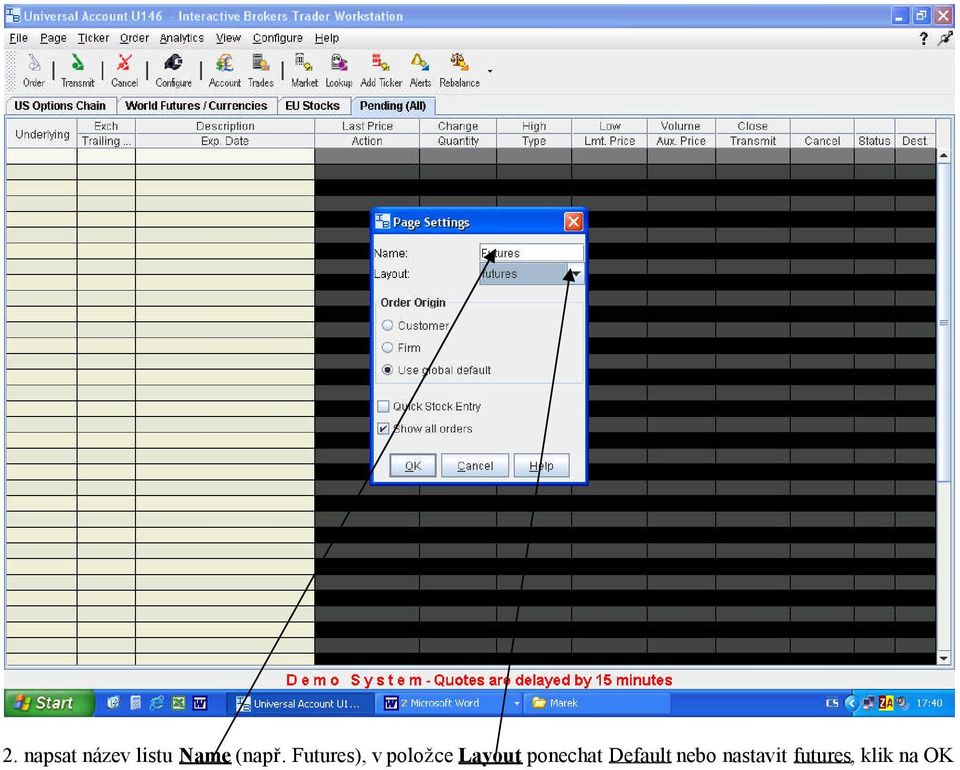Screen dimensions: 960x770
Task: Select the Firm order origin radio button
Action: (388, 348)
